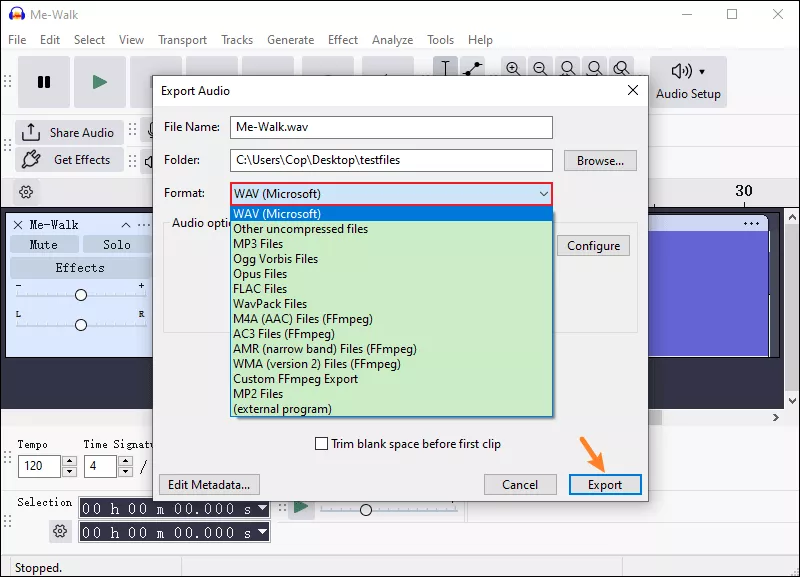Choose AC3 Files (FFmpeg) format

point(391,334)
